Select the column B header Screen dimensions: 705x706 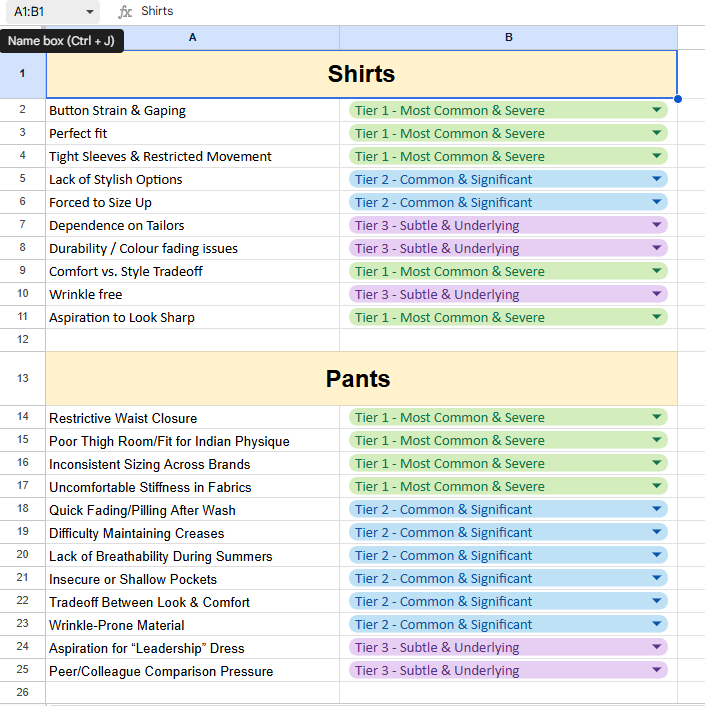click(508, 37)
